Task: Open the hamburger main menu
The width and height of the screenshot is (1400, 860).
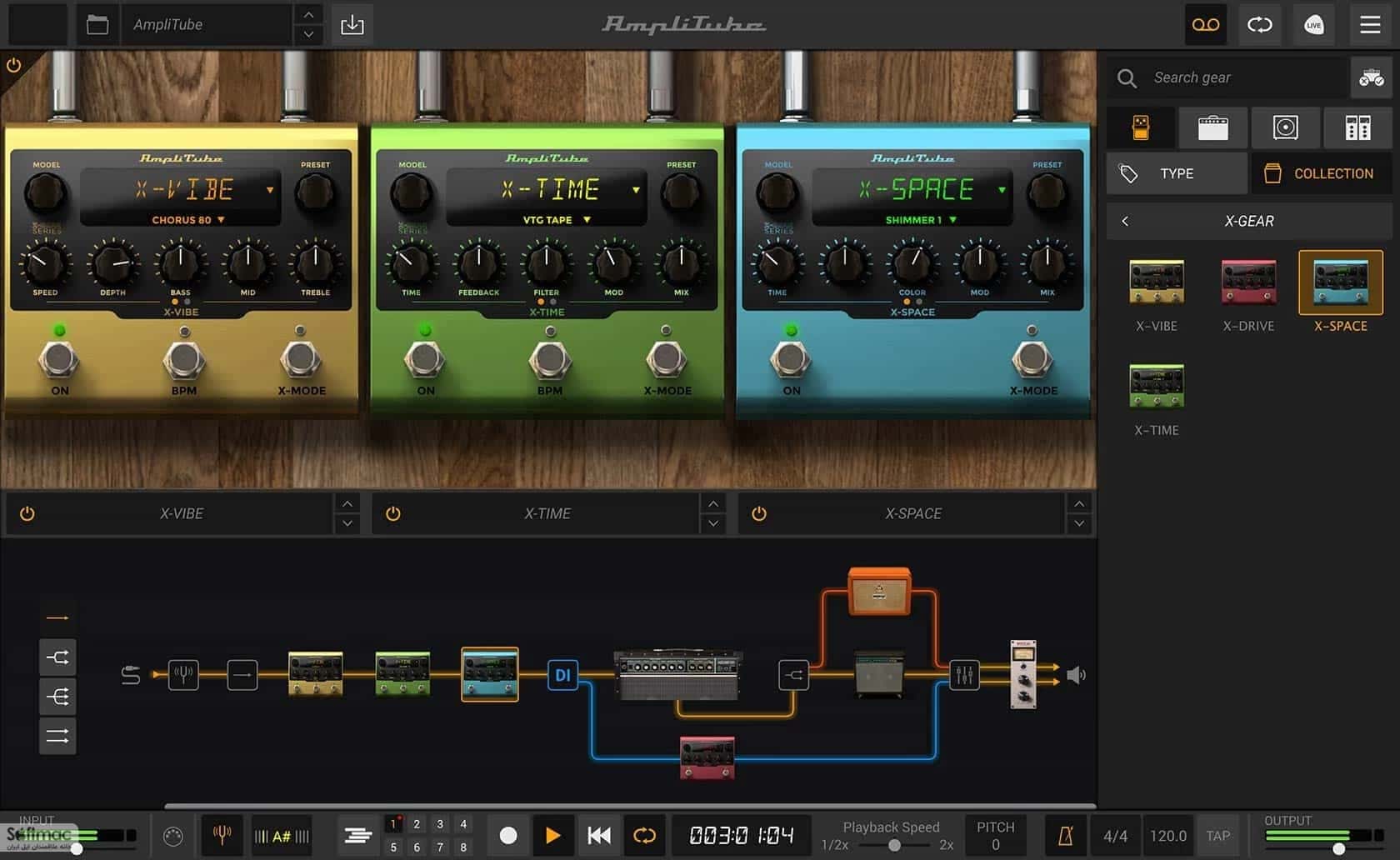Action: click(1370, 24)
